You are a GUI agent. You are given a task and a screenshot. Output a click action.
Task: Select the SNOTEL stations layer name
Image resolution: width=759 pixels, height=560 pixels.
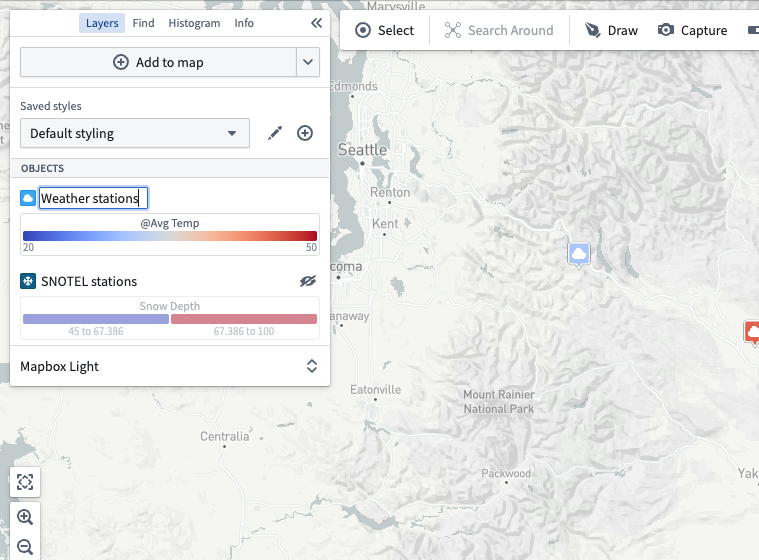click(x=89, y=281)
